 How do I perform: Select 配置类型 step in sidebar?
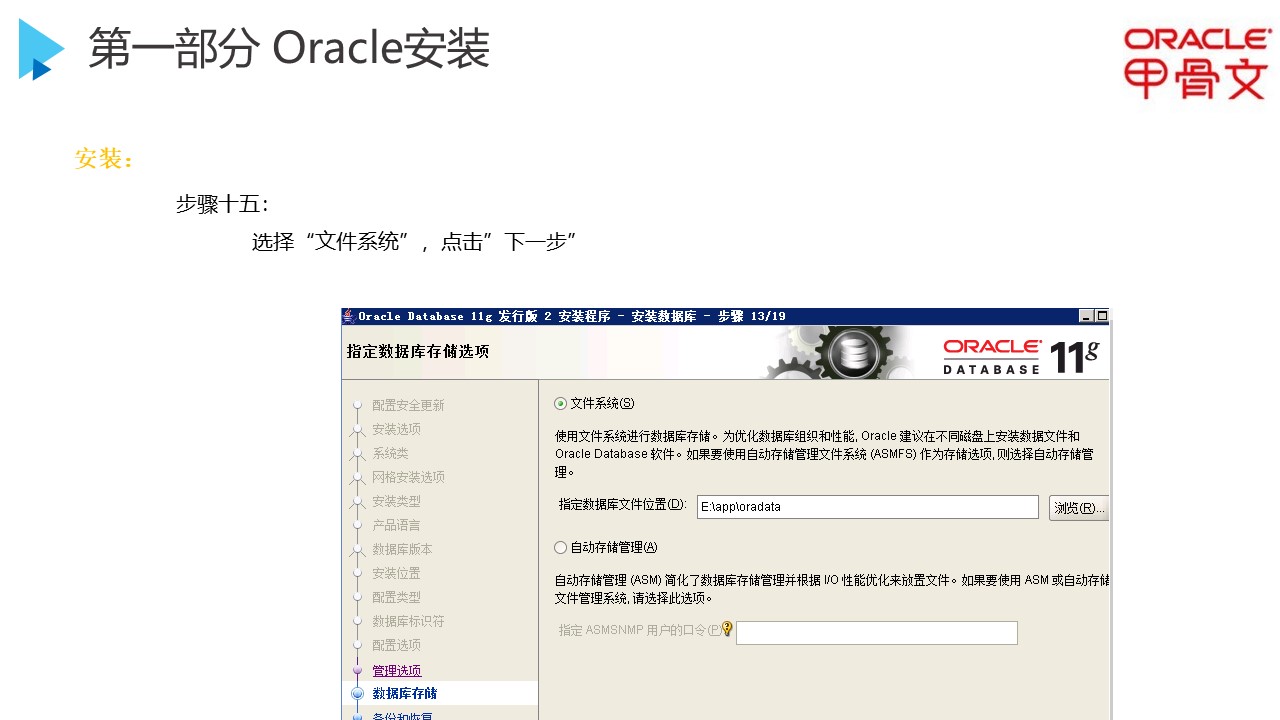397,597
